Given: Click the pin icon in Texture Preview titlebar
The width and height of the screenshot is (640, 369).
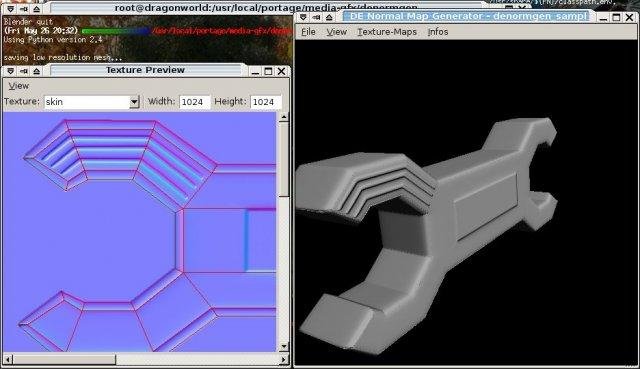Looking at the screenshot, I should click(24, 71).
